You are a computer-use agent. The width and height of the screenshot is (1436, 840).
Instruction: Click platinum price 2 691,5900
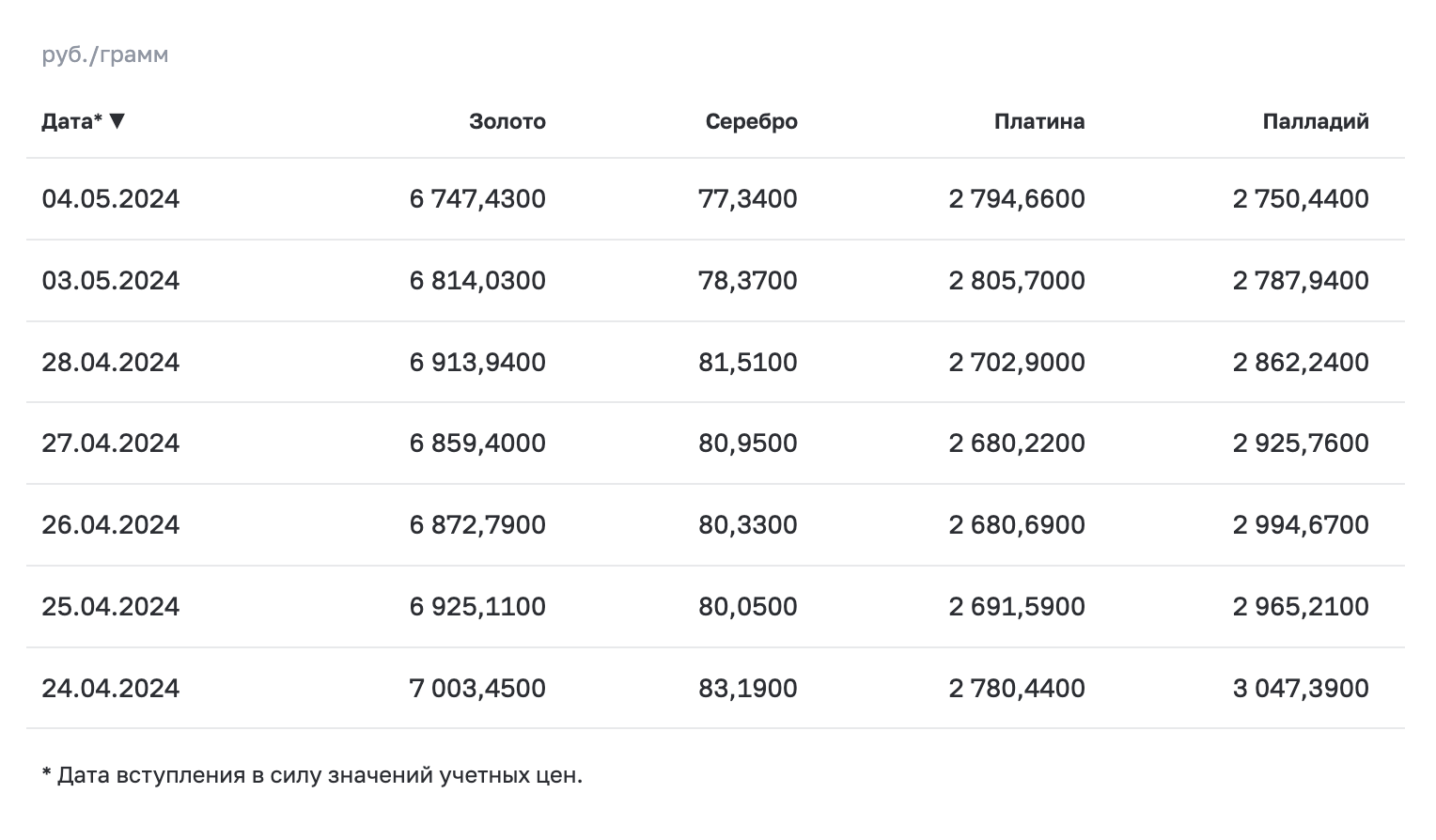point(1017,607)
